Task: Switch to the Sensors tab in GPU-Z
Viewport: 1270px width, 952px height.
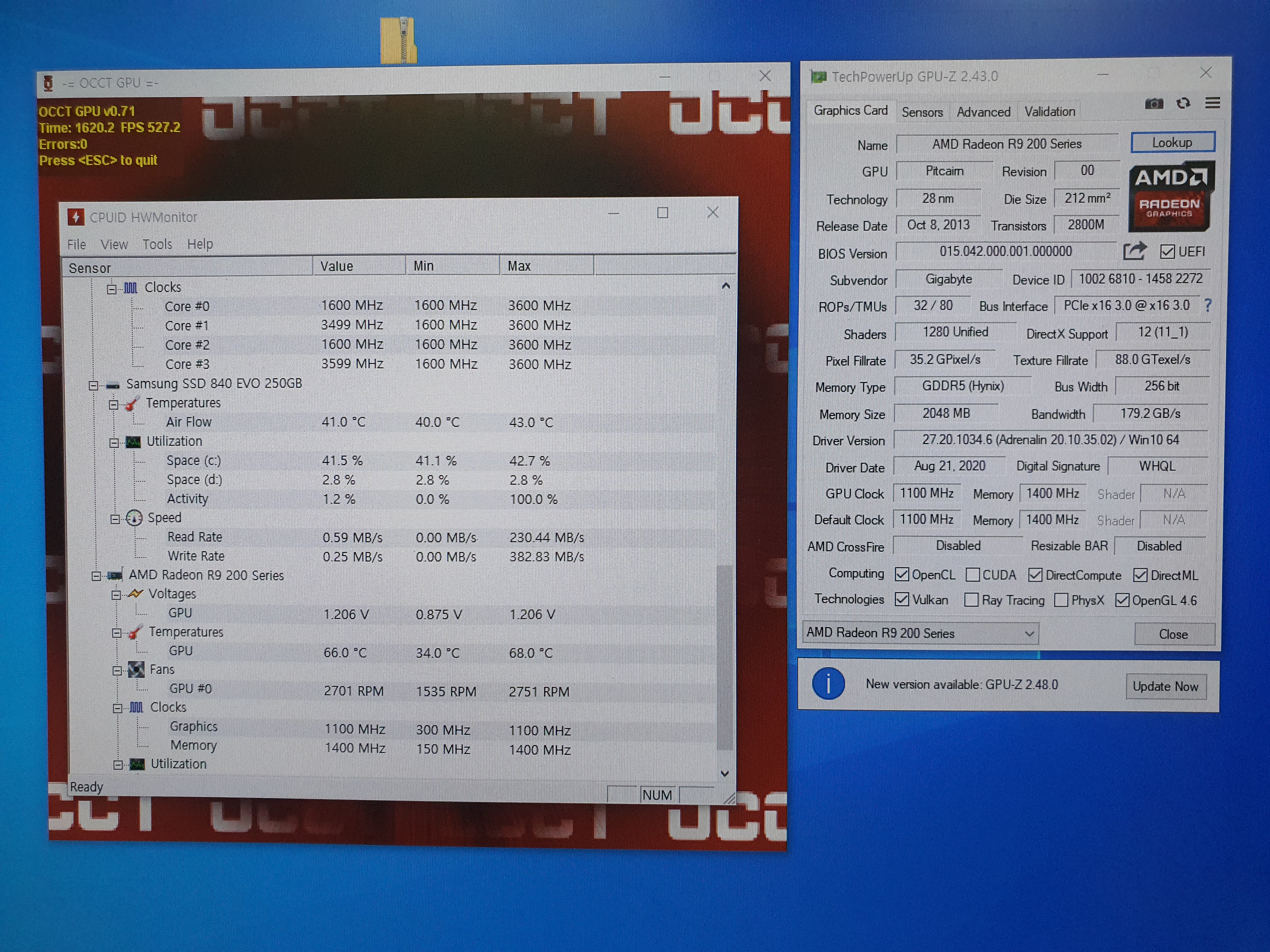Action: click(922, 112)
